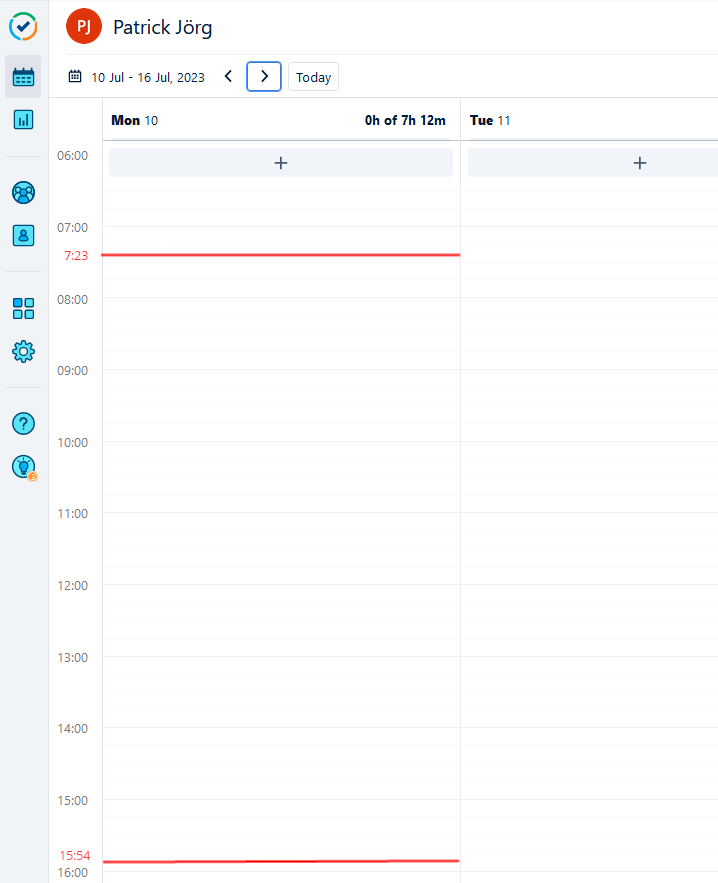Click the 7:23 red time marker line
The width and height of the screenshot is (718, 883).
click(280, 255)
